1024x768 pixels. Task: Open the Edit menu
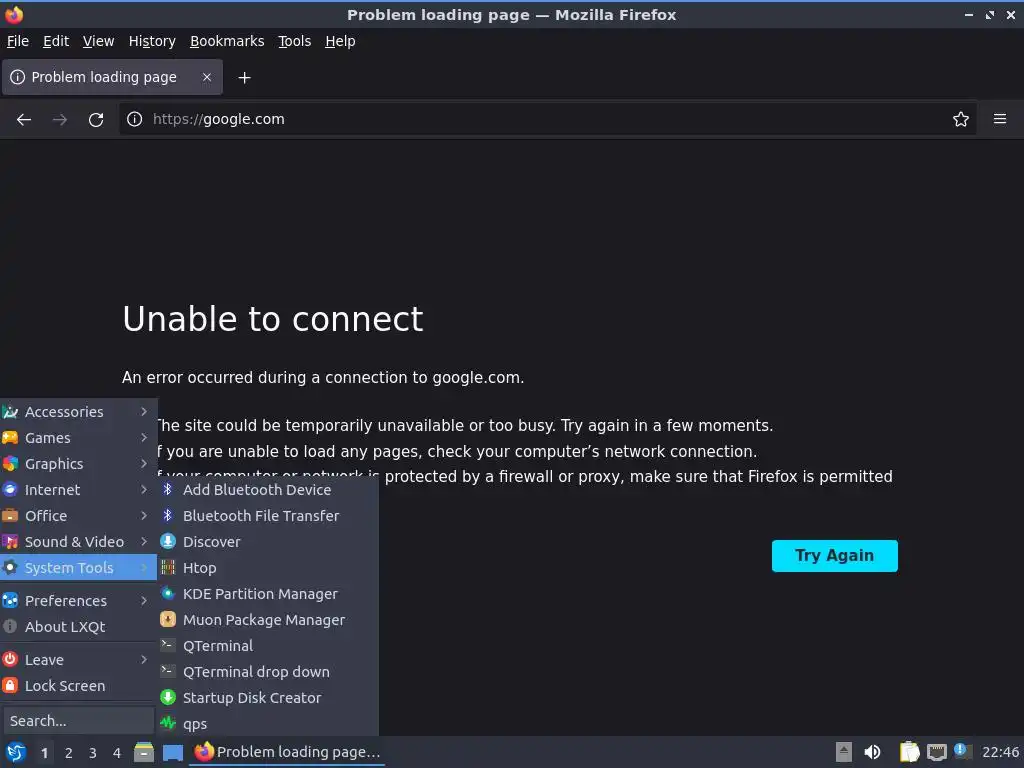[56, 41]
